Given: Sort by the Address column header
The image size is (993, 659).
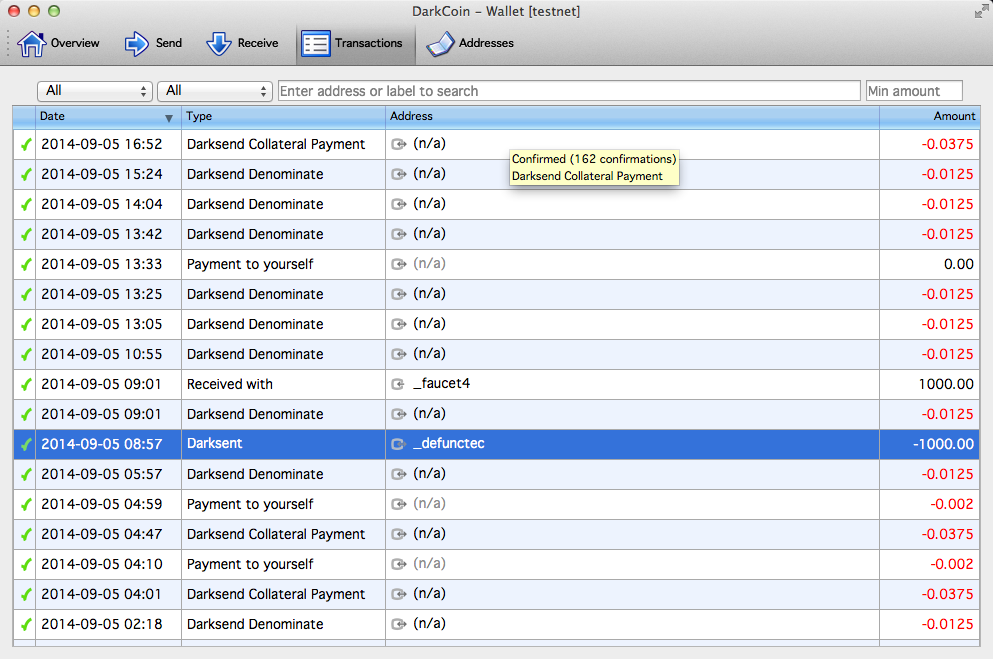Looking at the screenshot, I should click(x=632, y=116).
